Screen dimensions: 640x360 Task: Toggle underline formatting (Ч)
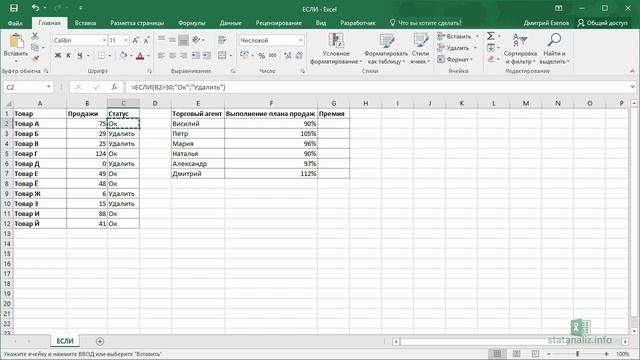coord(79,56)
